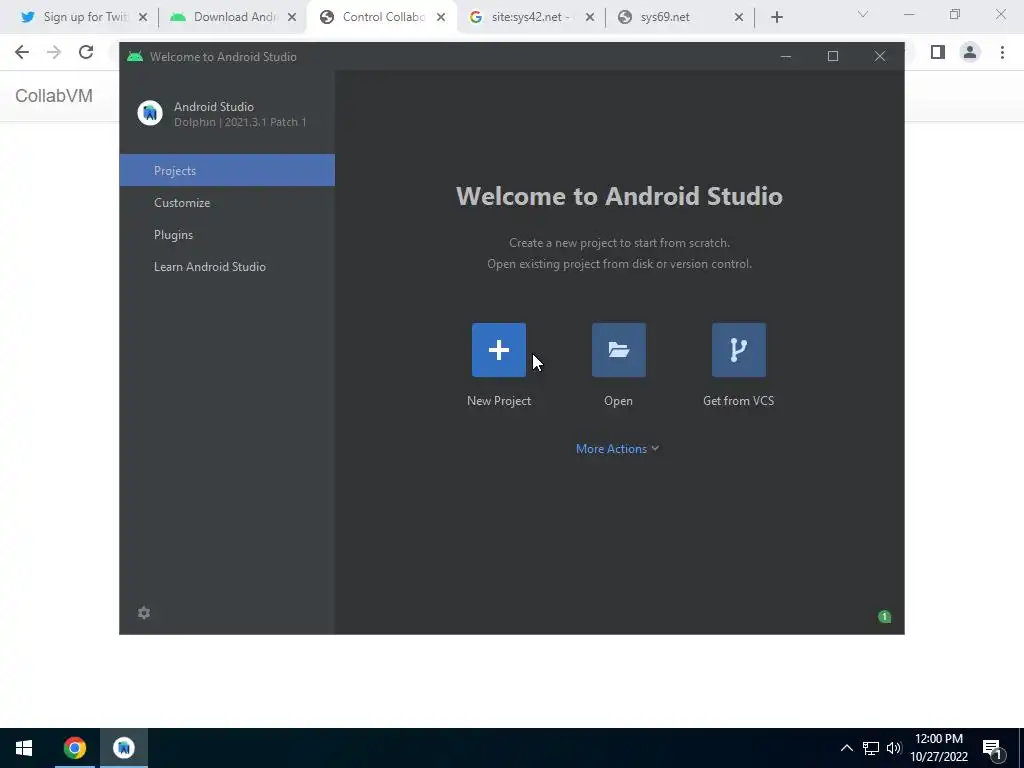Click Android Studio icon in taskbar
Image resolution: width=1024 pixels, height=768 pixels.
click(123, 748)
